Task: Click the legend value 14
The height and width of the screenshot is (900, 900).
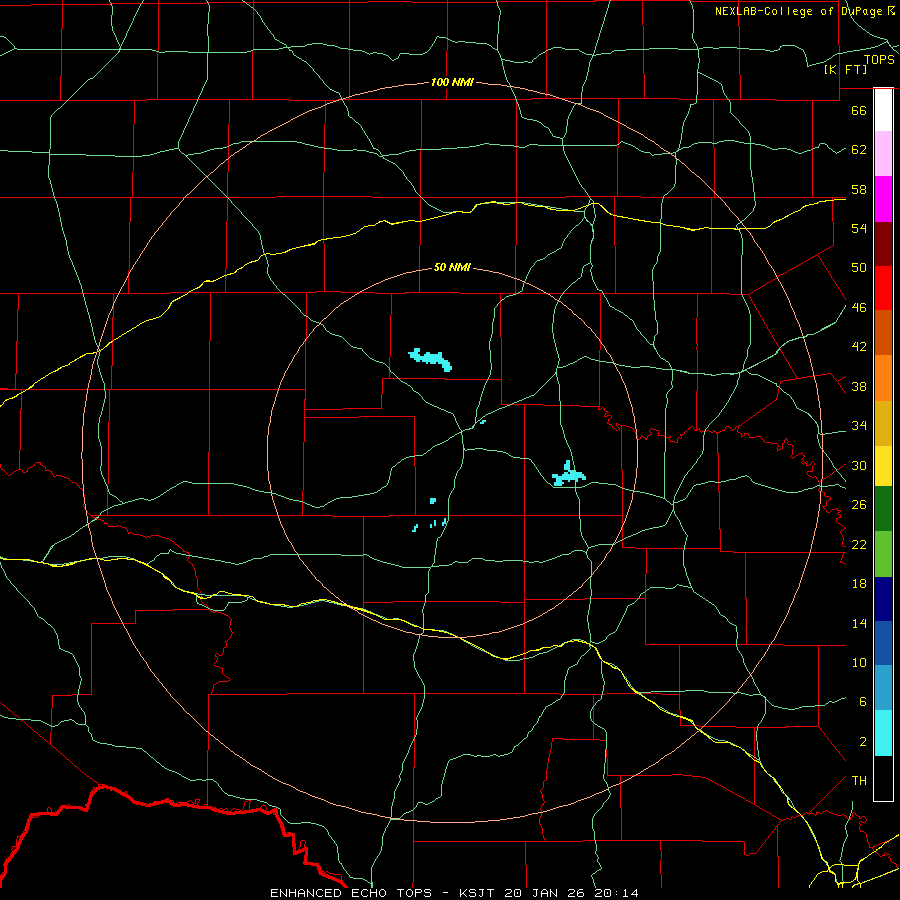Action: click(859, 624)
